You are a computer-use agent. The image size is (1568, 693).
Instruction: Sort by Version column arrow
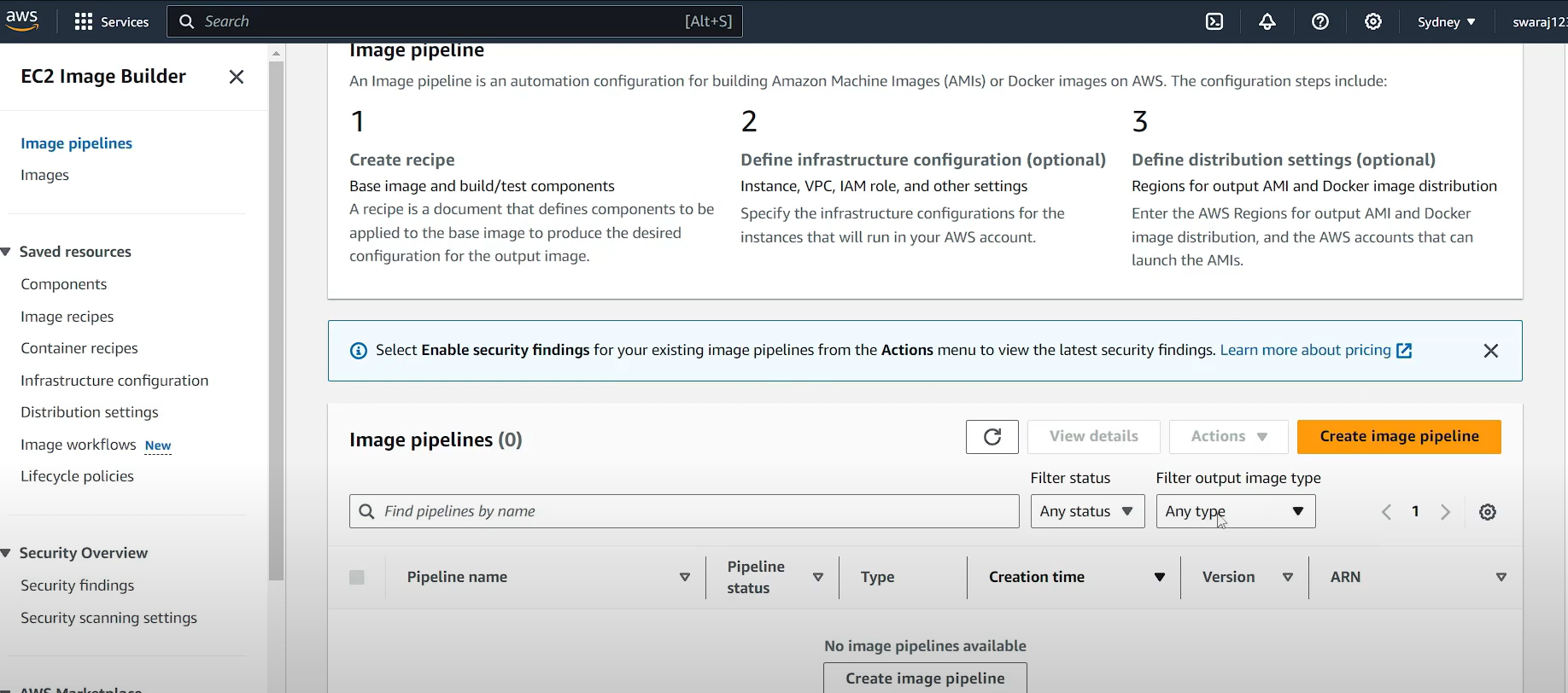1288,578
